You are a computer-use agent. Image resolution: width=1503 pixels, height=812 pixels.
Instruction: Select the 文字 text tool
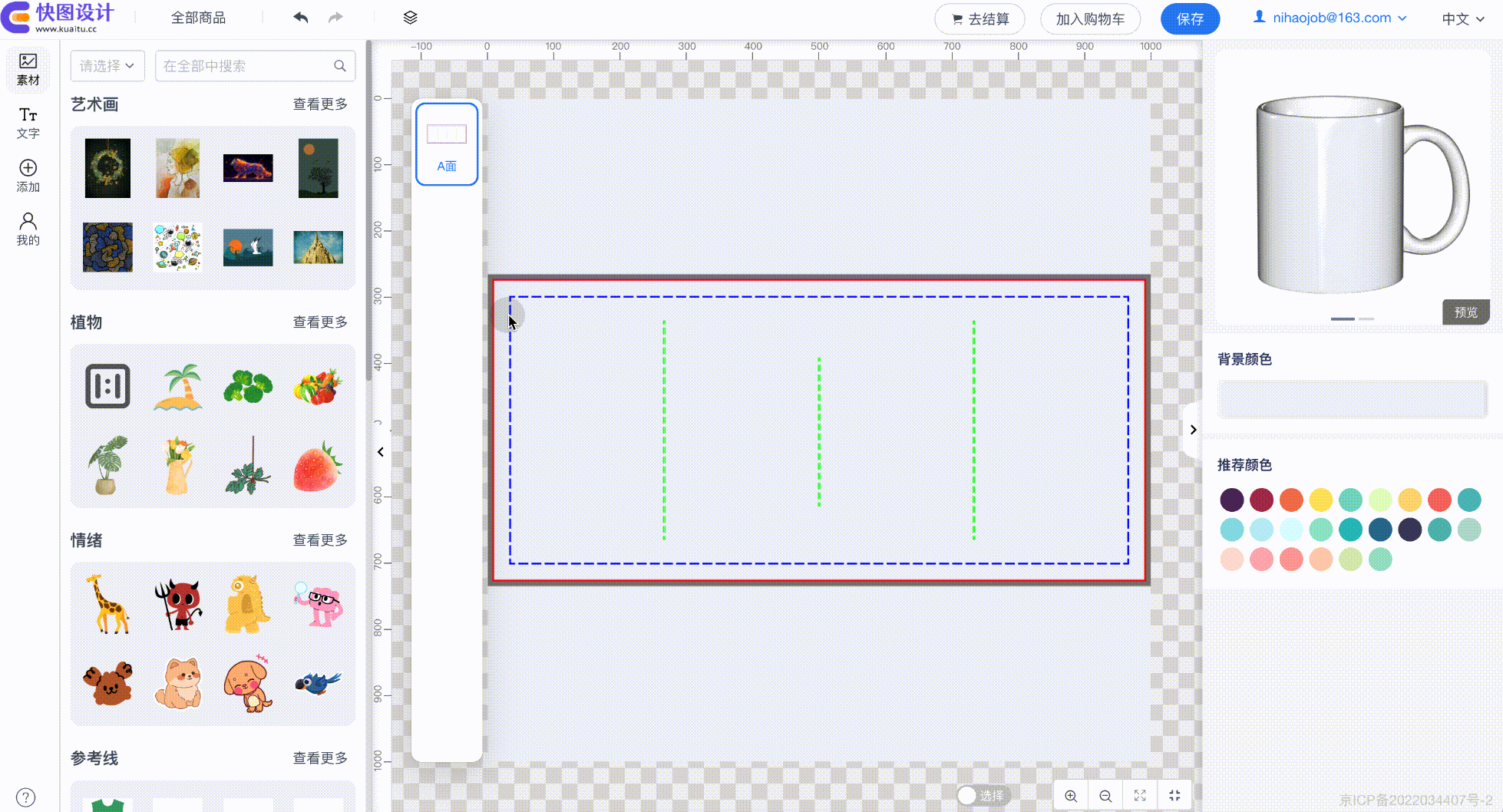(28, 123)
